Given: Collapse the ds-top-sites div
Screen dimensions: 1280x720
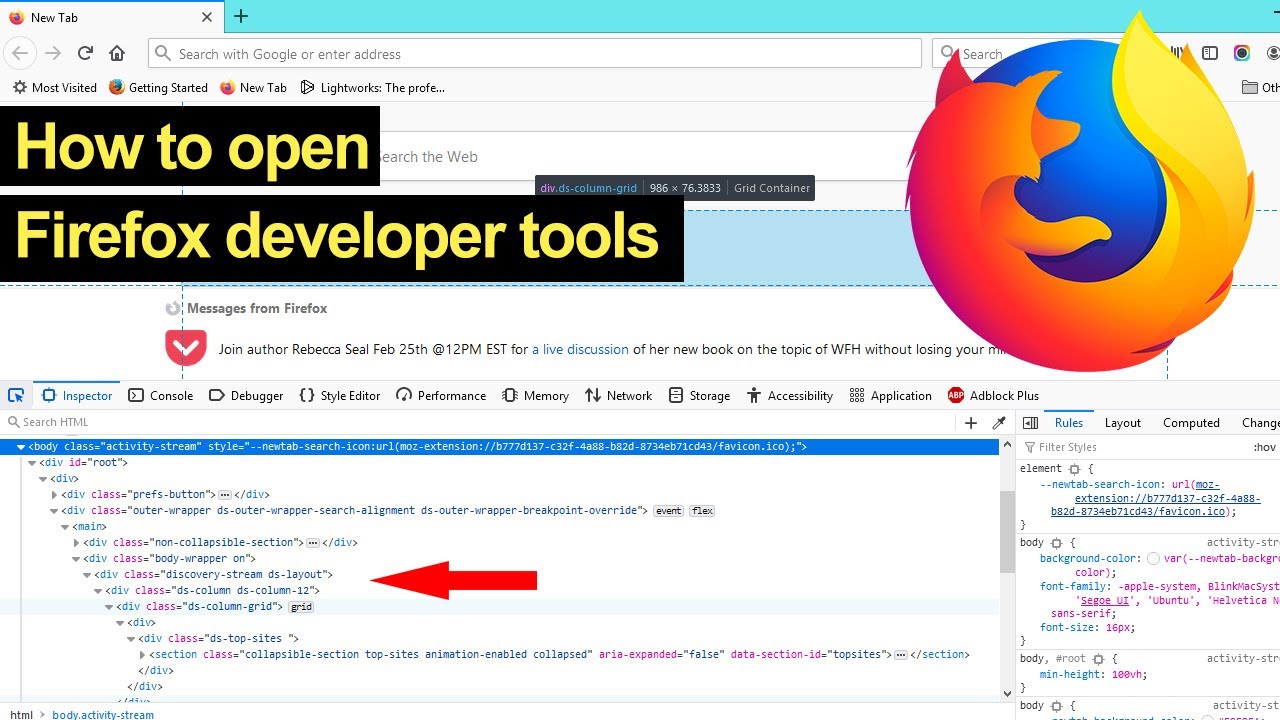Looking at the screenshot, I should [131, 639].
